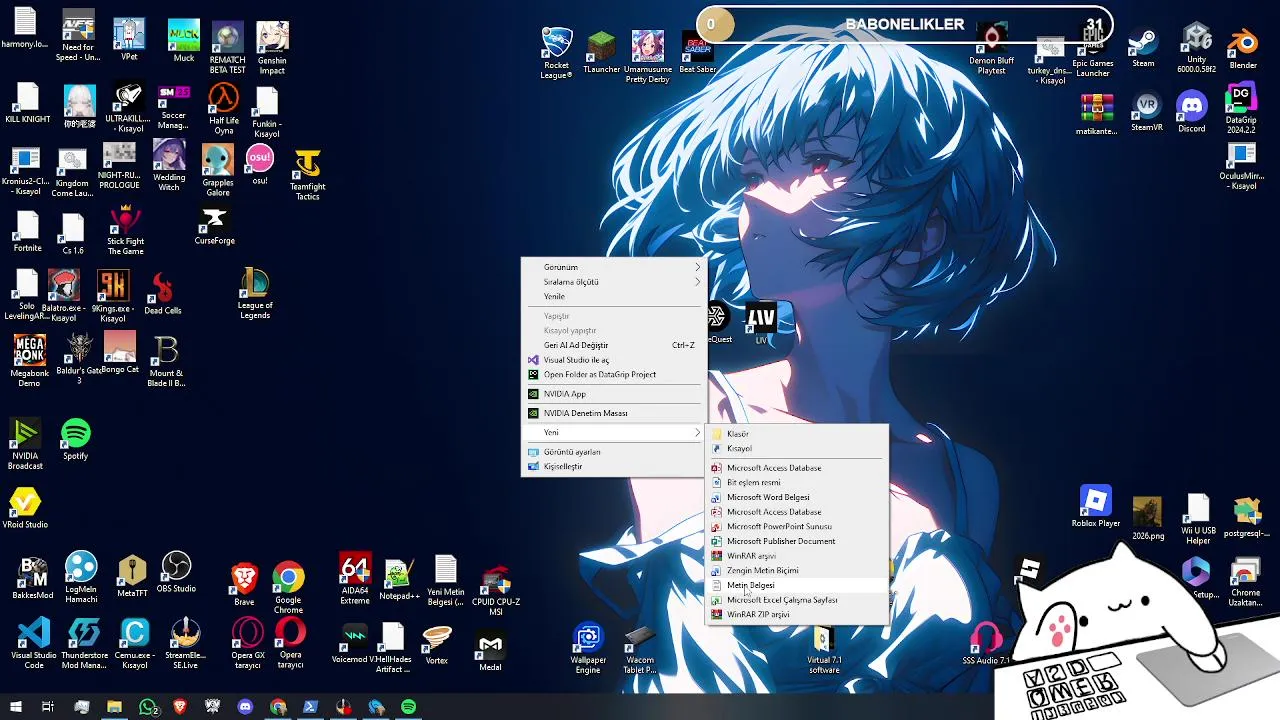Open NVIDIA App from context menu
Viewport: 1280px width, 720px height.
(613, 394)
